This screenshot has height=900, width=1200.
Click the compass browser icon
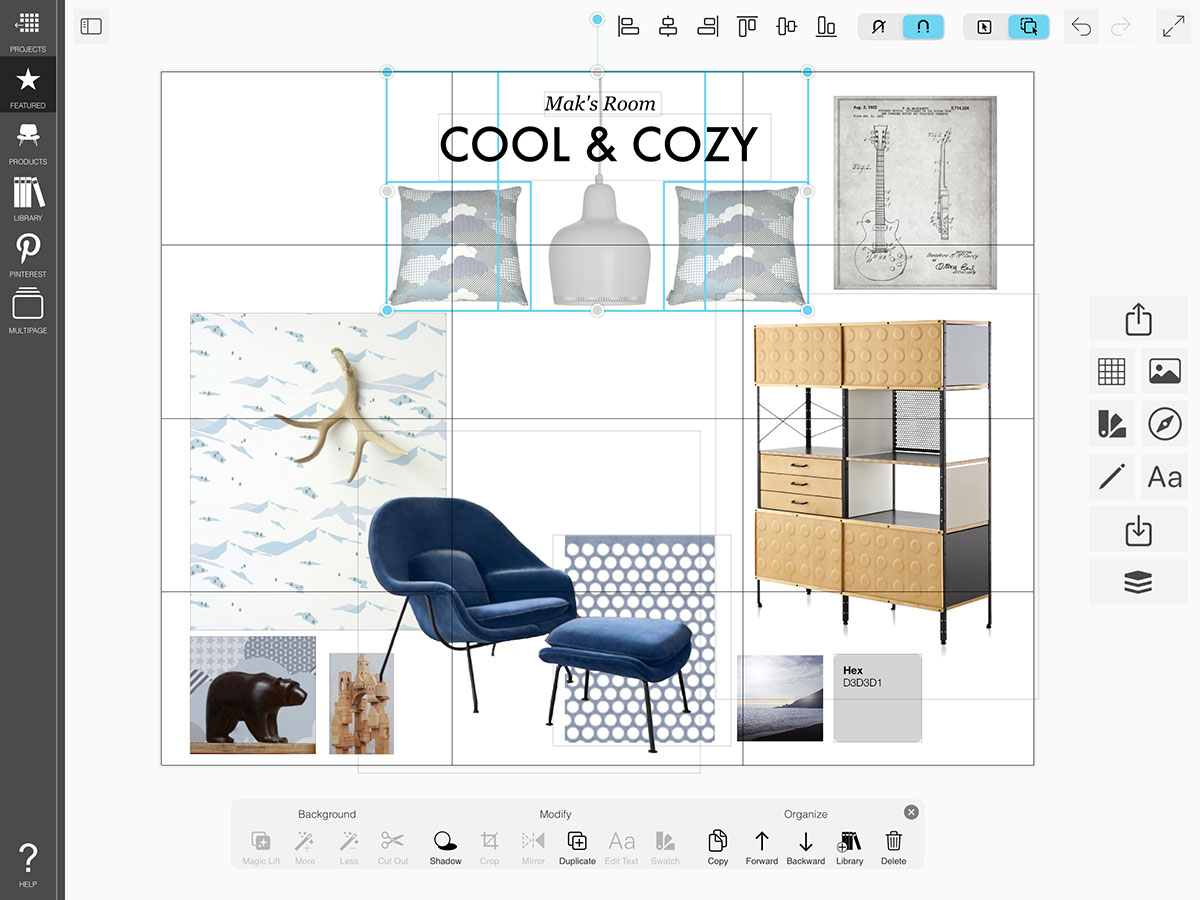coord(1165,424)
